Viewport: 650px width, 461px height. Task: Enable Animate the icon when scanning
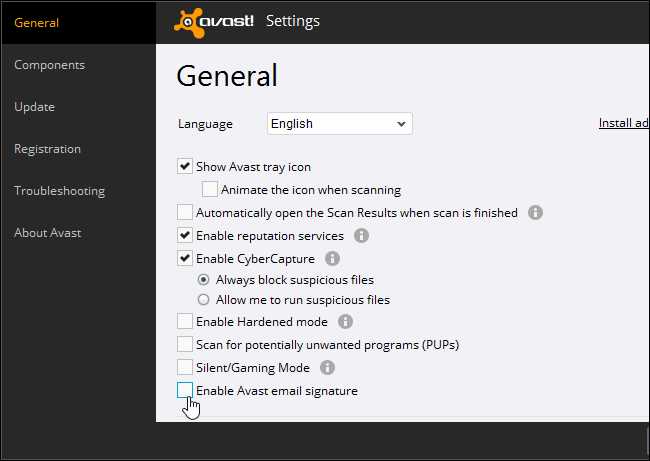click(x=209, y=189)
